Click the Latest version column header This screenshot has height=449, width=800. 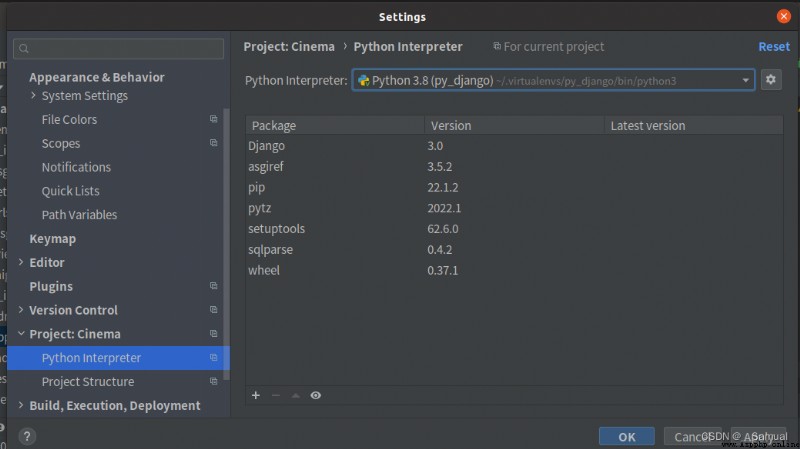(694, 126)
